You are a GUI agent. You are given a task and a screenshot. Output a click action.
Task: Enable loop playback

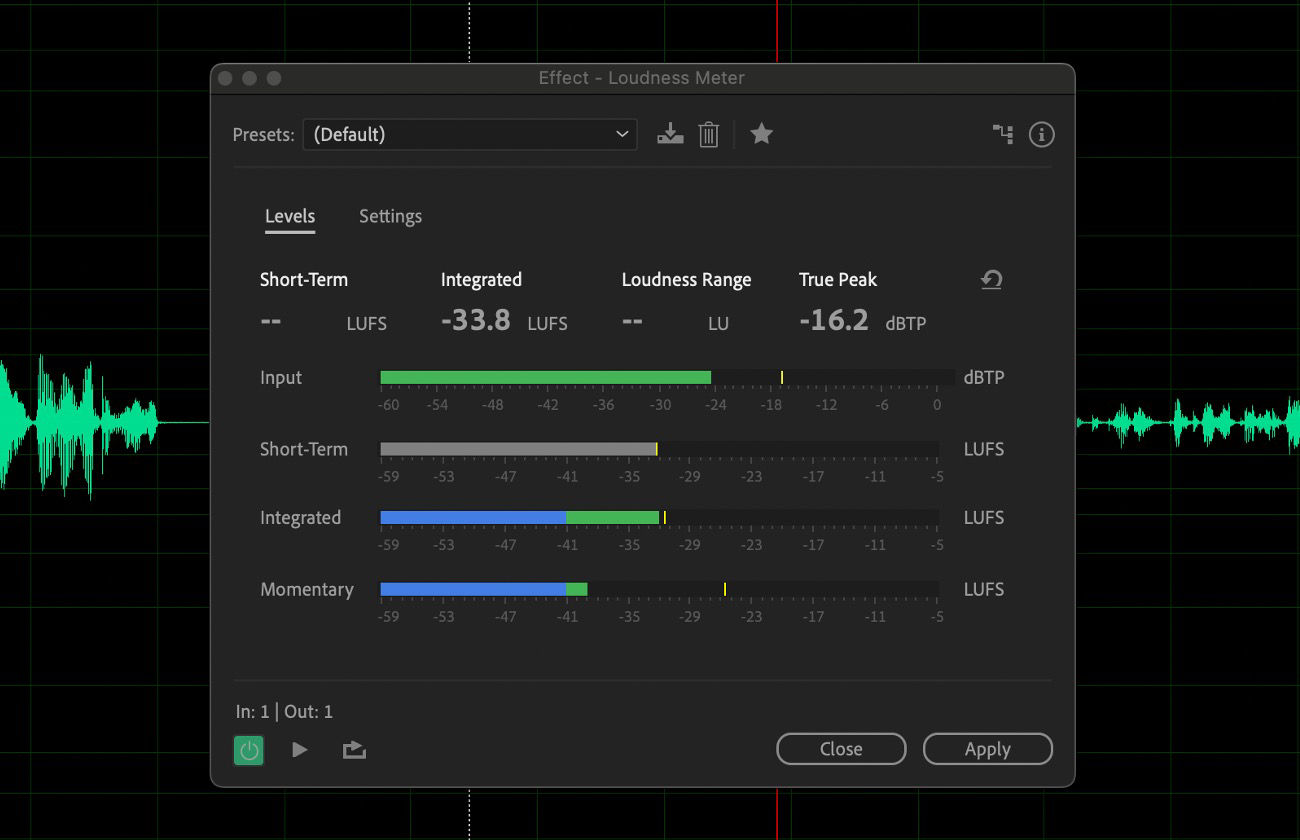pyautogui.click(x=353, y=749)
